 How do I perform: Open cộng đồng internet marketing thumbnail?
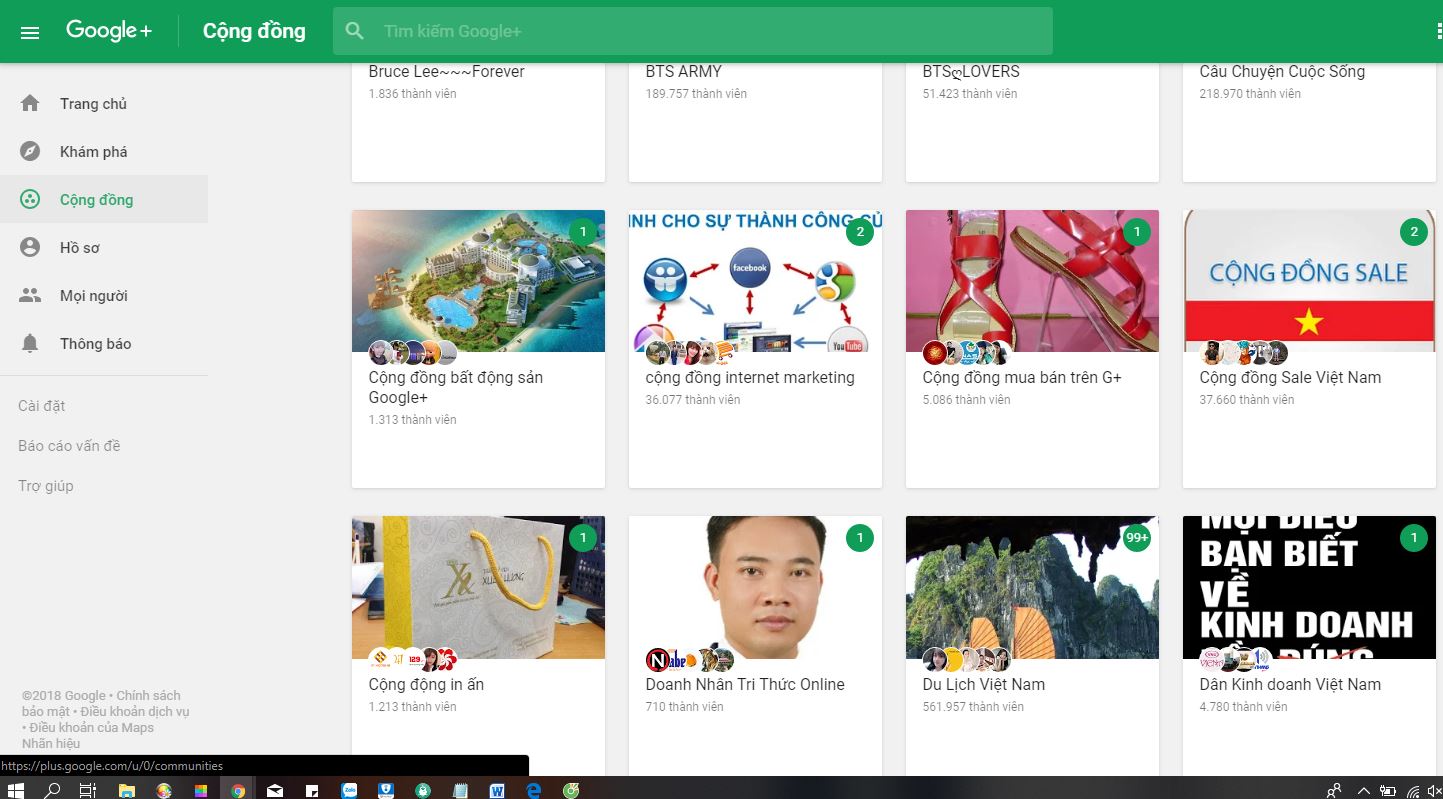click(x=755, y=281)
